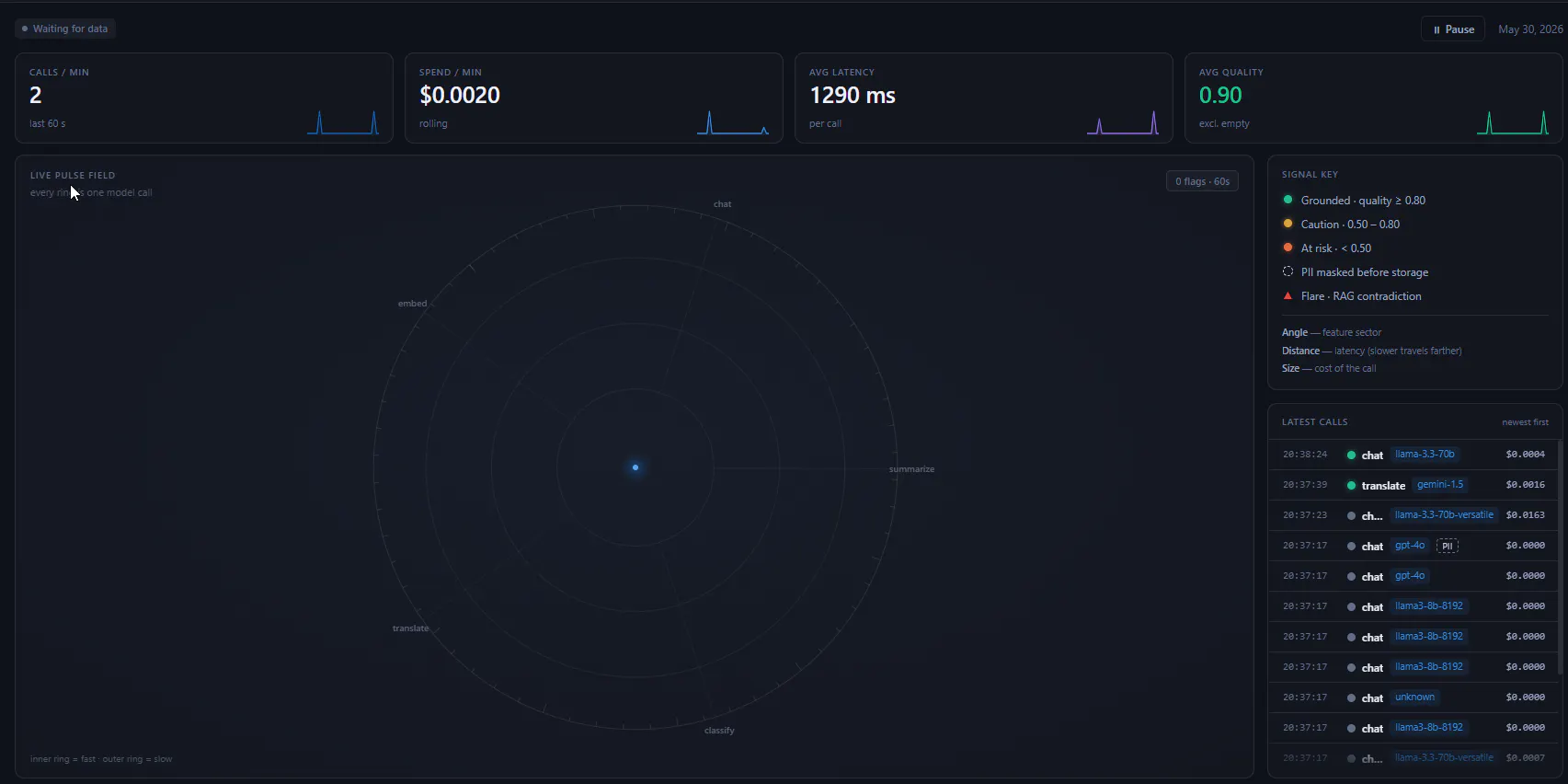
Task: Click the Calls / Min value 2
Action: tap(36, 95)
